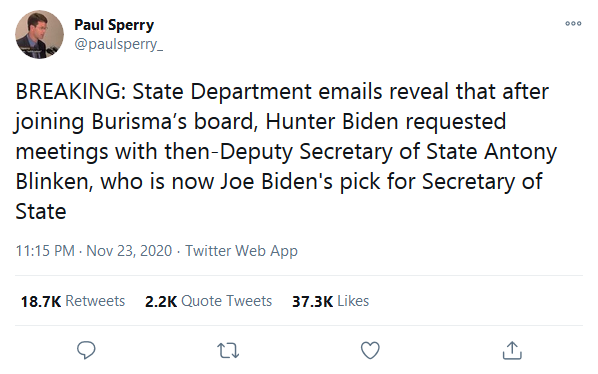View the 2.2K Quote Tweets

coord(208,301)
